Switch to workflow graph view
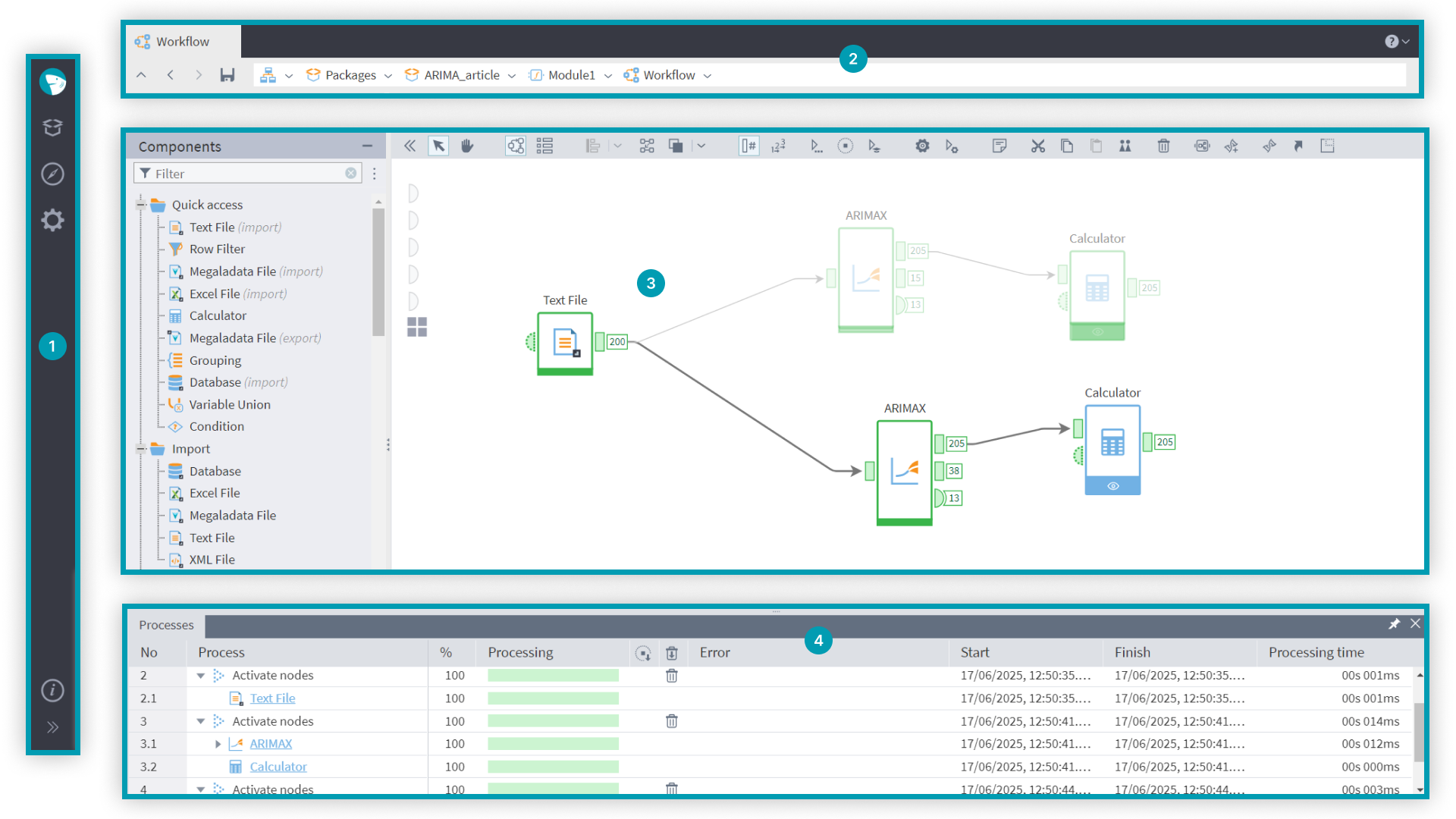Screen dimensions: 1456x819 pos(516,146)
